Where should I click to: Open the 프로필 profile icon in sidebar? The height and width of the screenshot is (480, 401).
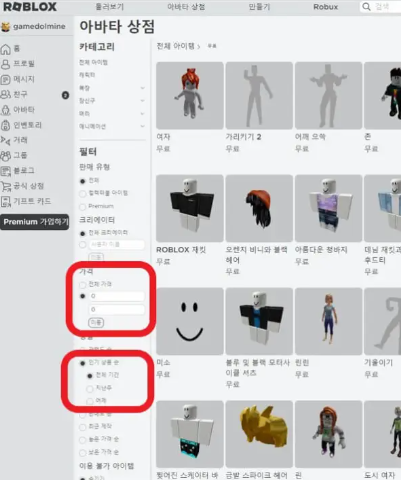[6, 64]
